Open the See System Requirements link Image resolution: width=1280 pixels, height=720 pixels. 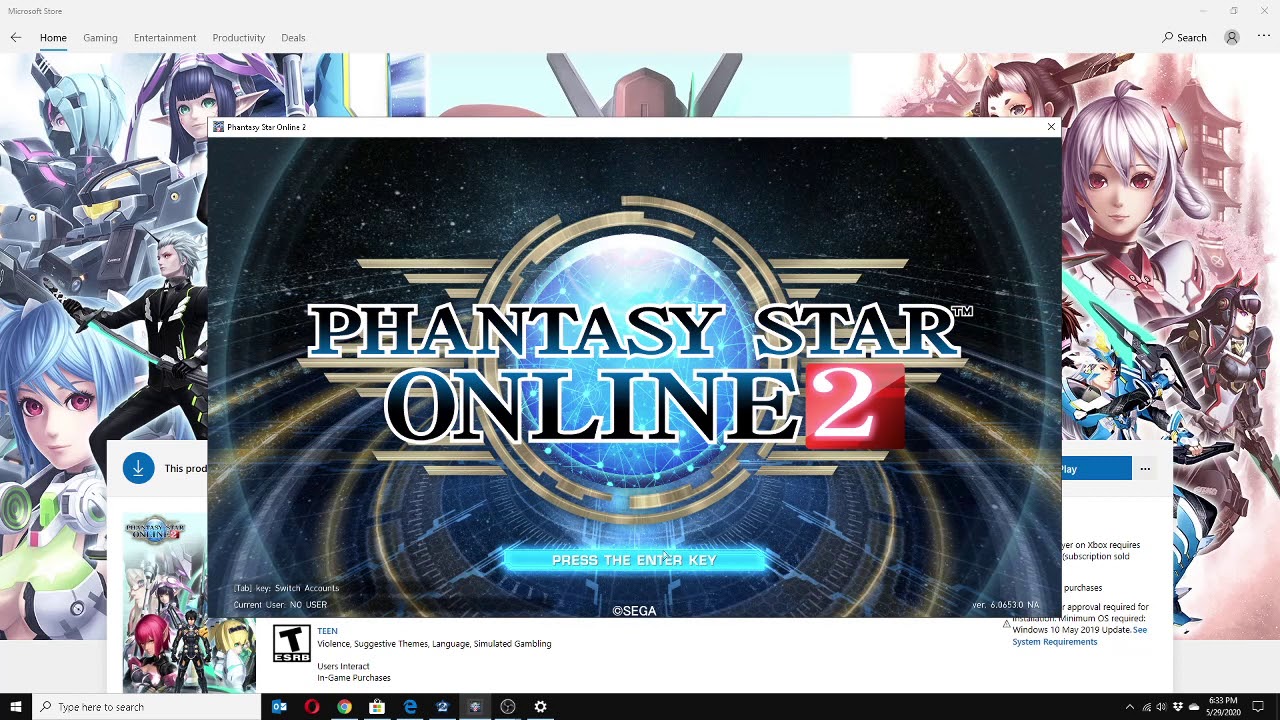point(1079,636)
